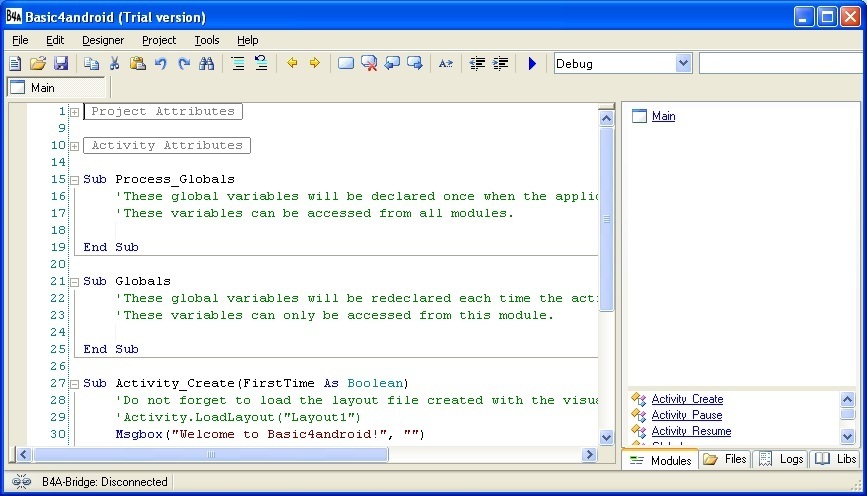Navigate forward with the right yellow arrow
The height and width of the screenshot is (496, 867).
[315, 63]
